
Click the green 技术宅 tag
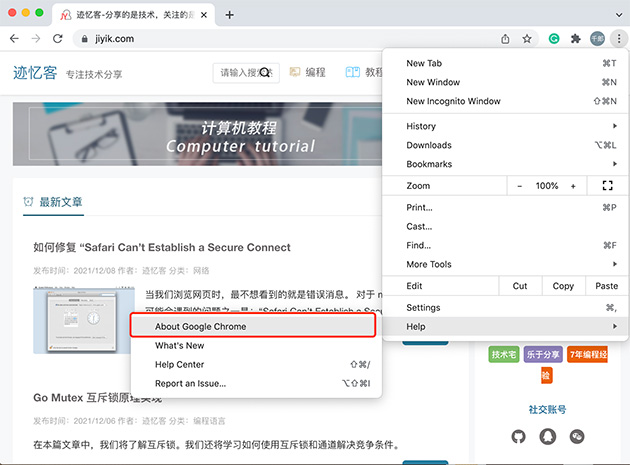pos(504,354)
